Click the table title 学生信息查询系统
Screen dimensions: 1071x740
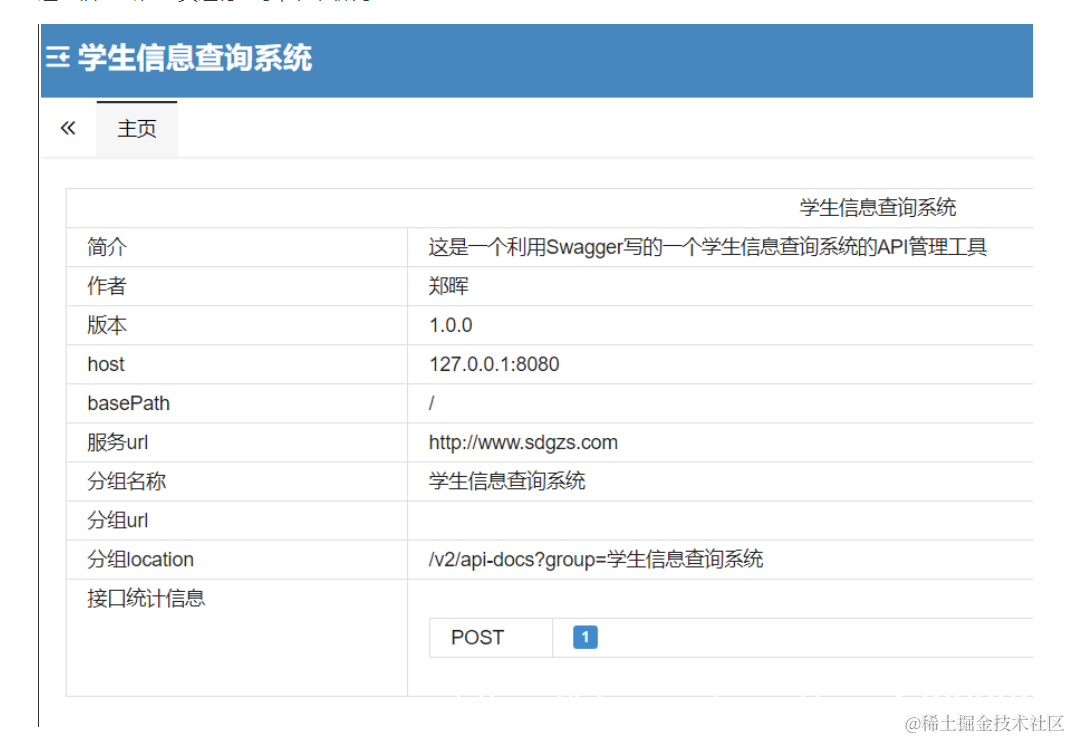tap(878, 208)
